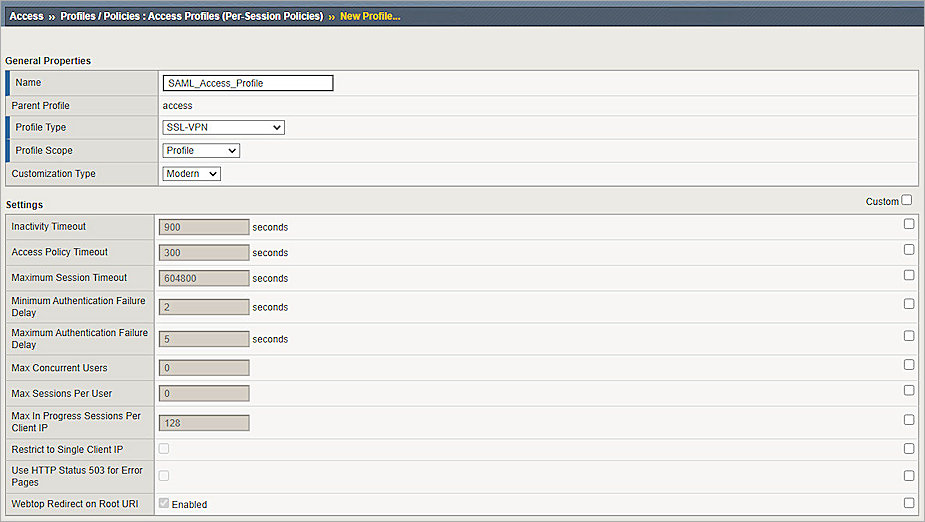Enable custom HTTP Status 503 row checkbox
925x522 pixels.
point(909,475)
